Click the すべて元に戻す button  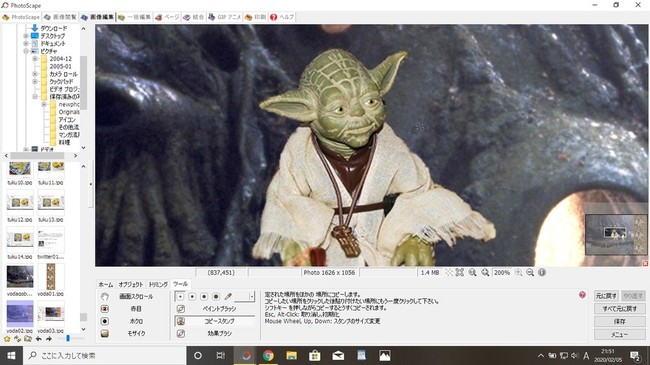point(619,309)
